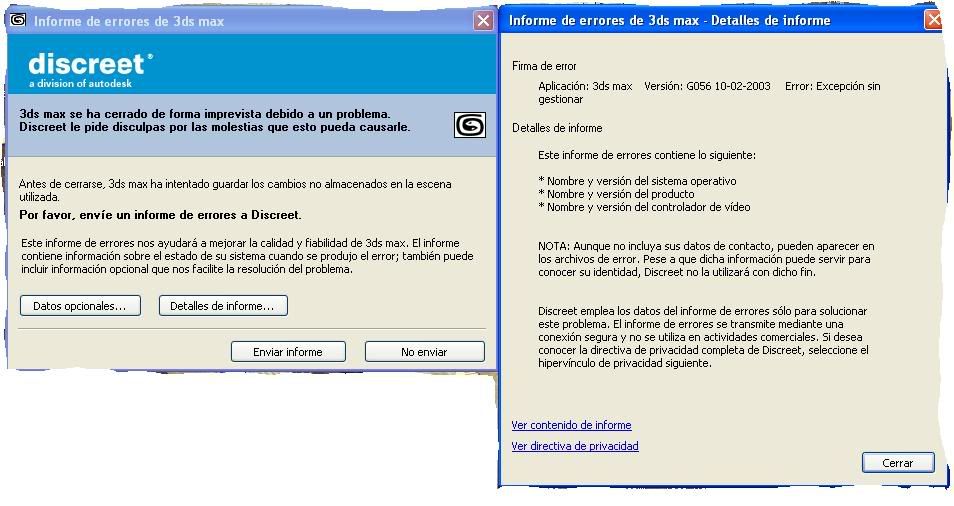The width and height of the screenshot is (954, 506).
Task: Select the left dialog title bar text
Action: [x=129, y=21]
